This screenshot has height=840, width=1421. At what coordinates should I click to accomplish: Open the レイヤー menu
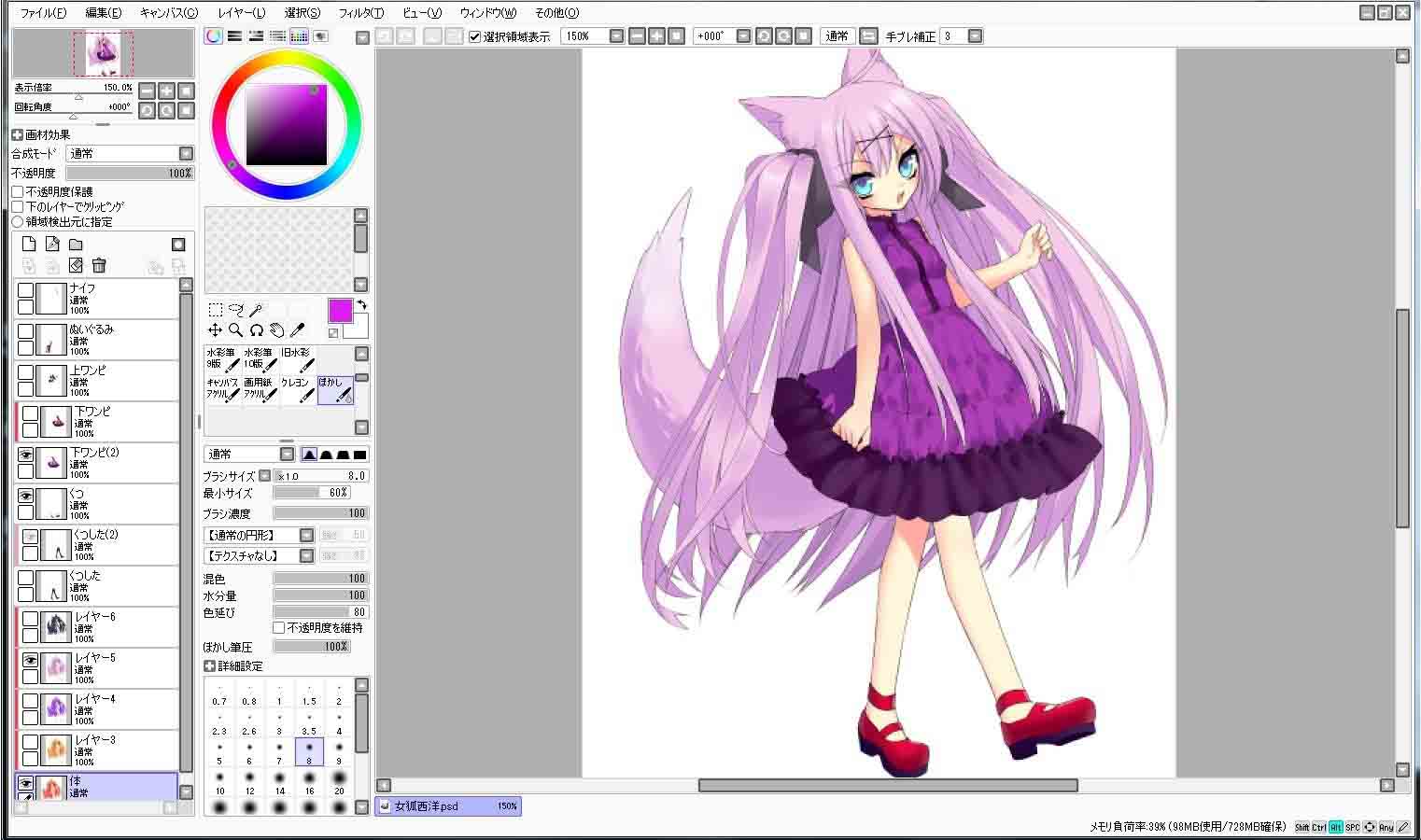click(x=241, y=13)
